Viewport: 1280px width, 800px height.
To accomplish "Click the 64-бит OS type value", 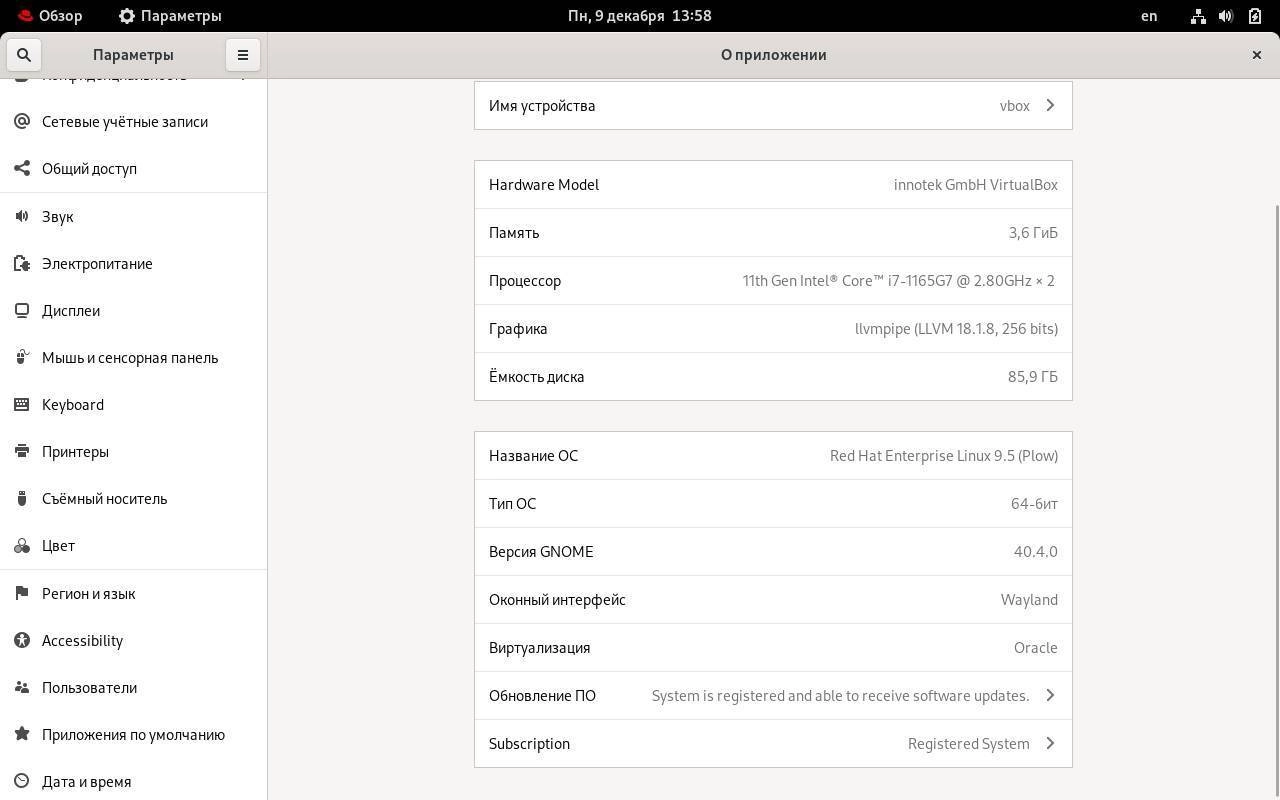I will point(1034,503).
